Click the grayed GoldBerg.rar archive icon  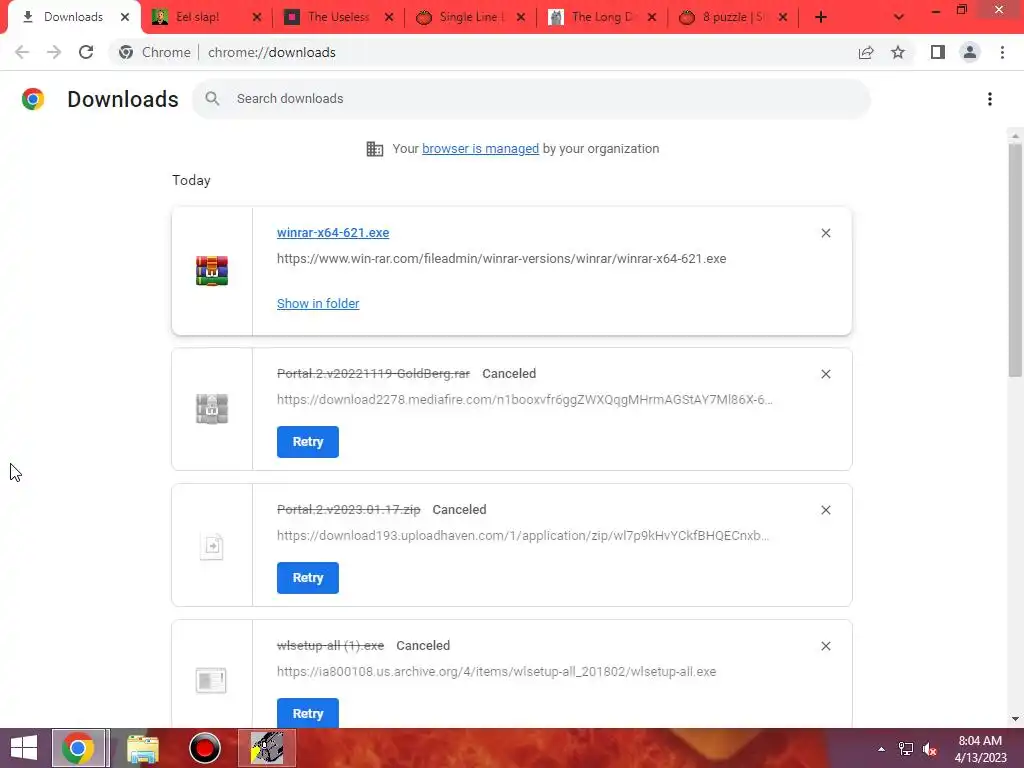click(212, 409)
